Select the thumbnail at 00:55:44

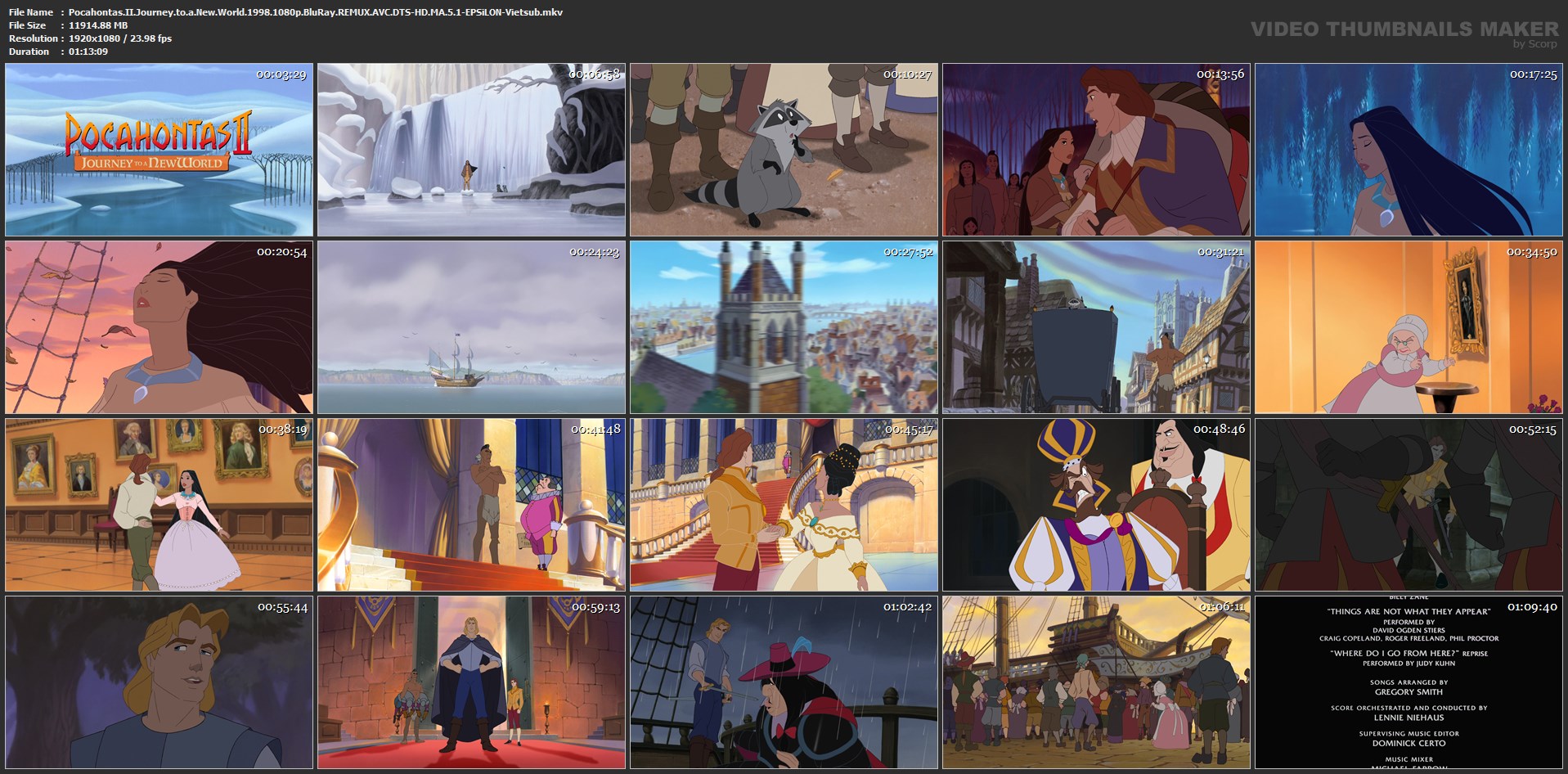(159, 682)
